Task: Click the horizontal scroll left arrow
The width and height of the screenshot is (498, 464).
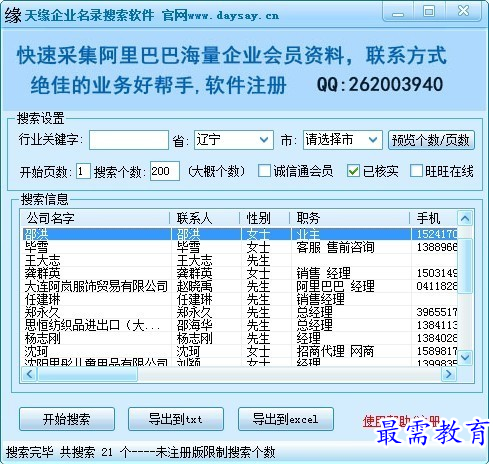Action: pos(29,374)
